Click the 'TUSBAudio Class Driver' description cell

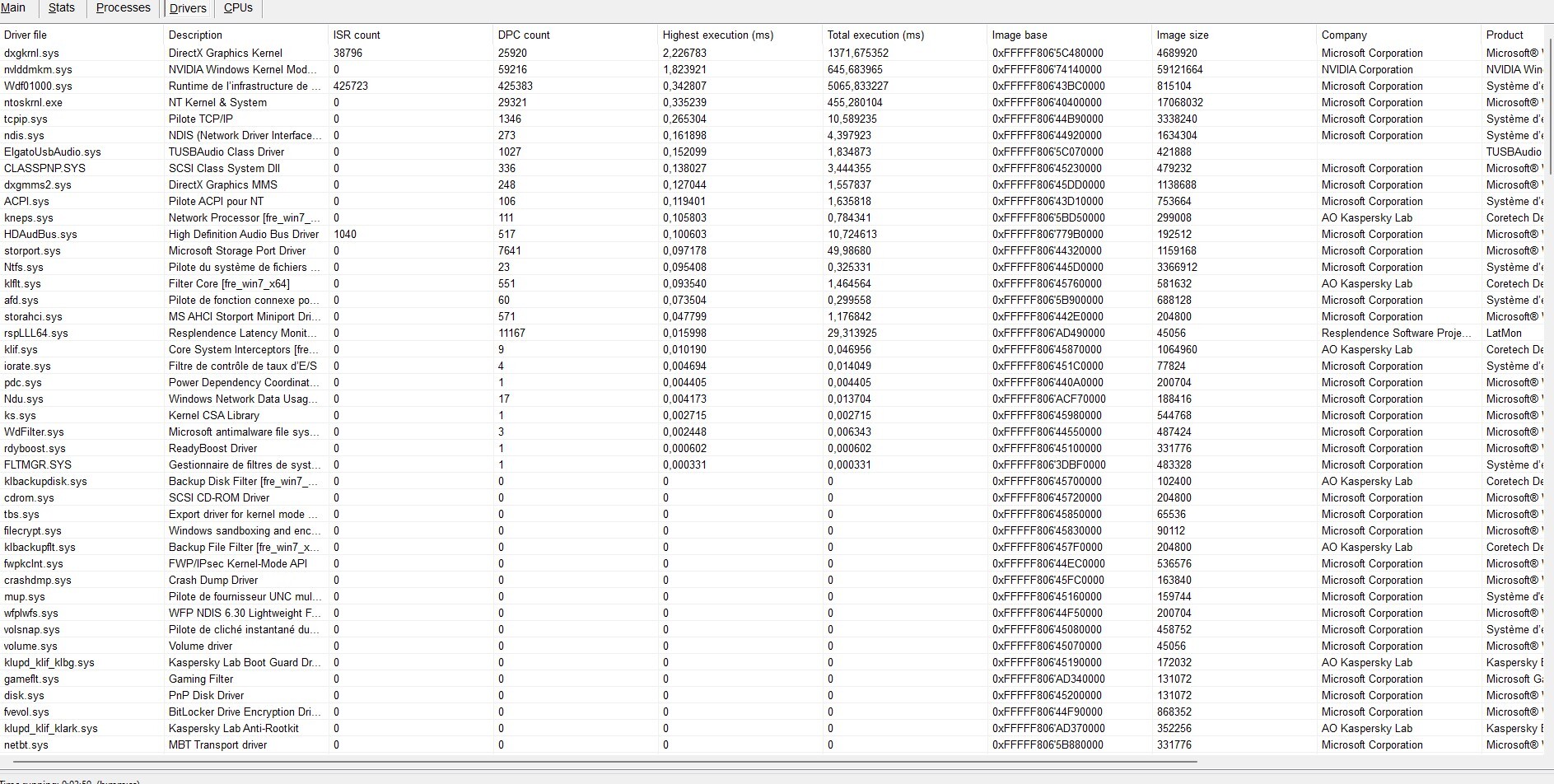tap(226, 152)
